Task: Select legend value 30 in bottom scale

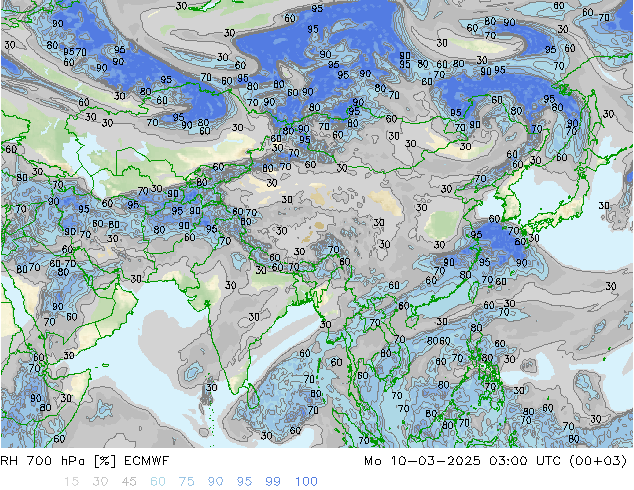Action: tap(100, 482)
